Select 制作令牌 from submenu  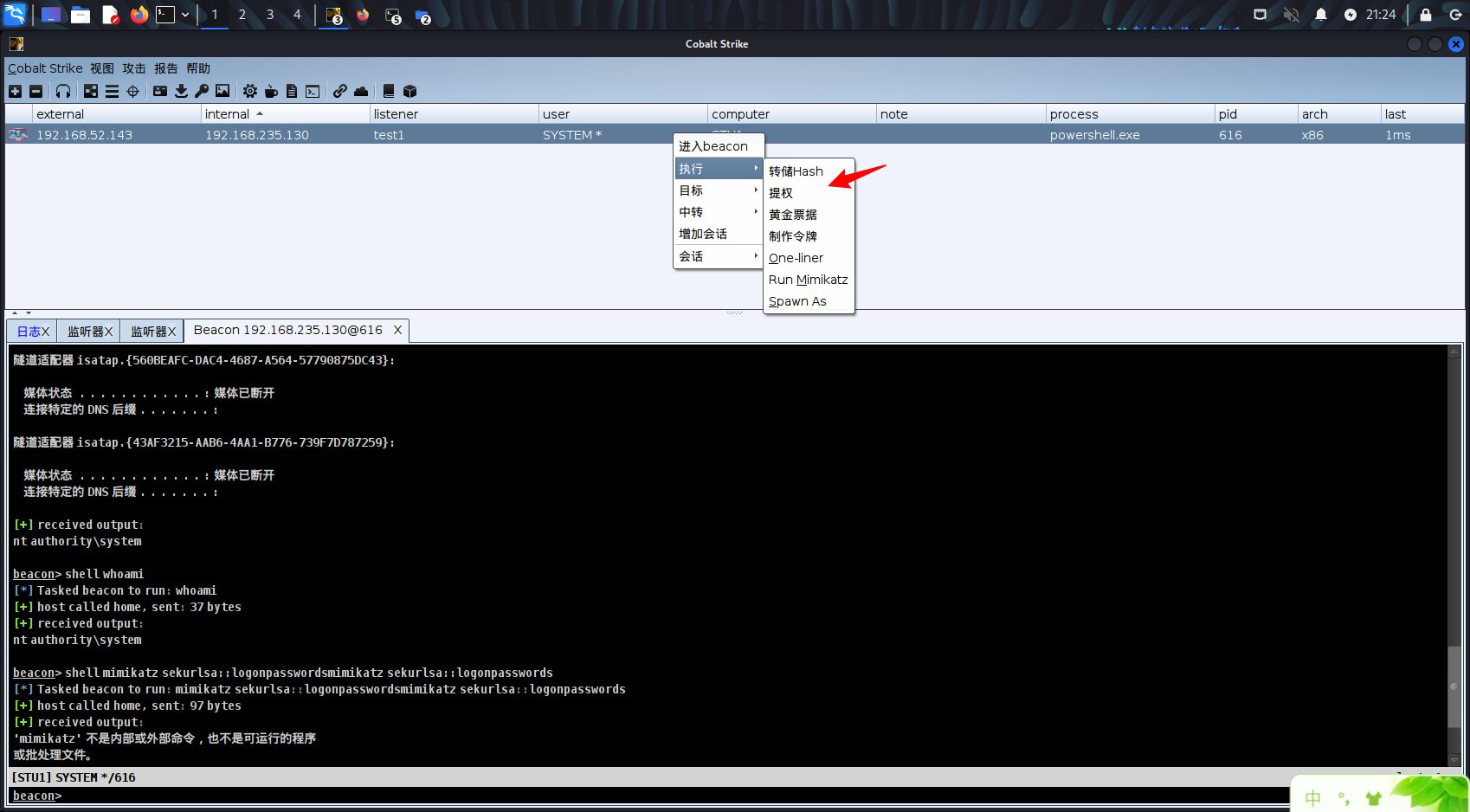point(809,236)
